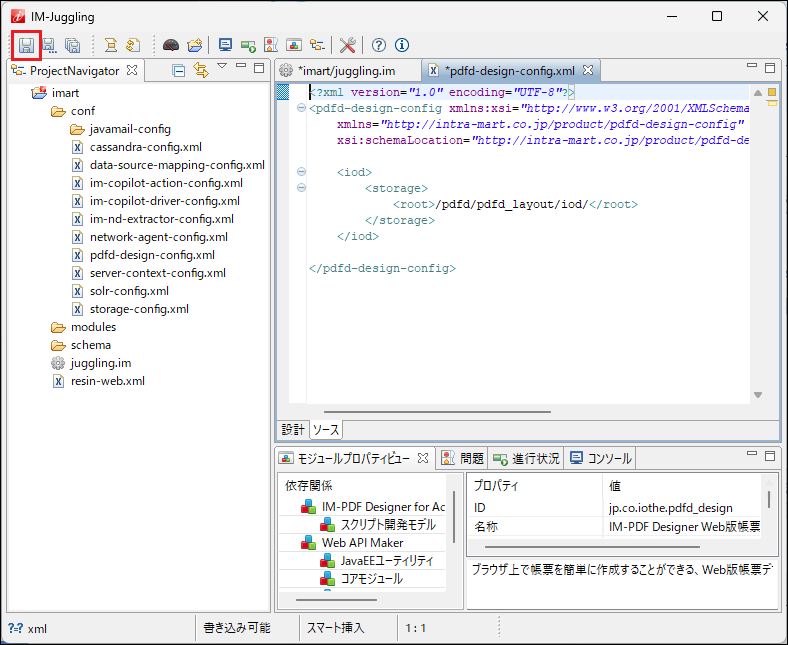
Task: Open the ProjectNavigator view menu triangle
Action: pos(222,68)
